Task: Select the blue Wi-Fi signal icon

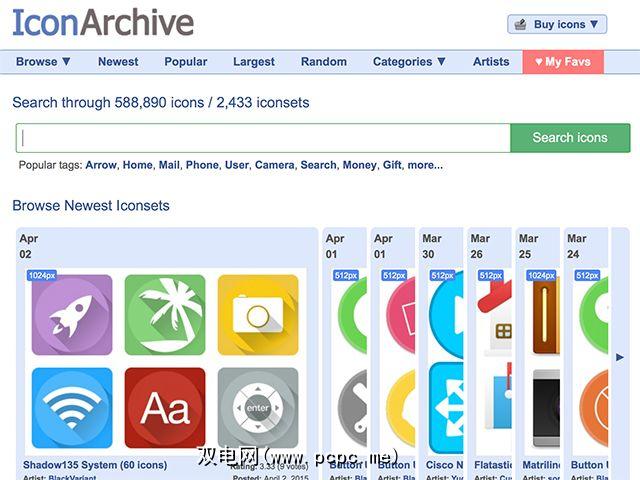Action: pyautogui.click(x=72, y=408)
